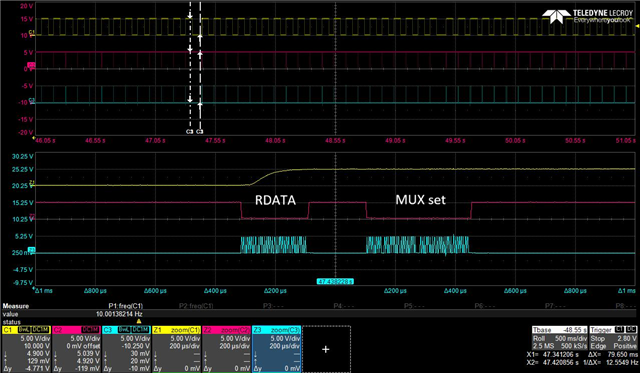The image size is (640, 373).
Task: Click the plus box to add a trace
Action: (326, 349)
